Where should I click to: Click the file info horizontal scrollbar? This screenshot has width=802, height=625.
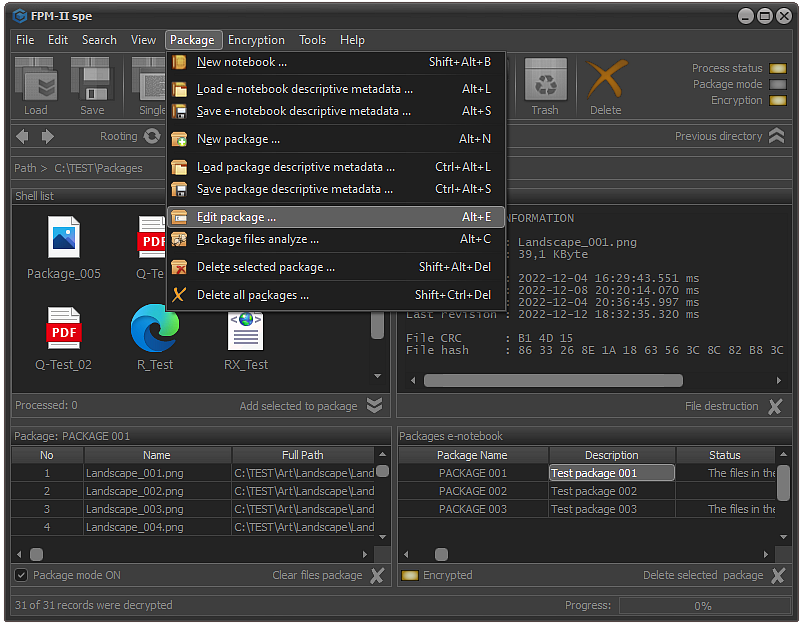click(x=553, y=381)
